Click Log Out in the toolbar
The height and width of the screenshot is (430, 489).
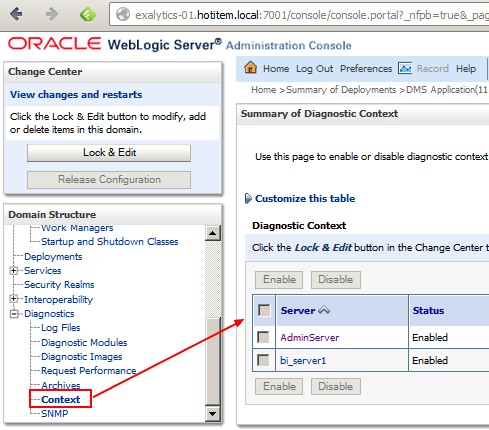[x=314, y=69]
